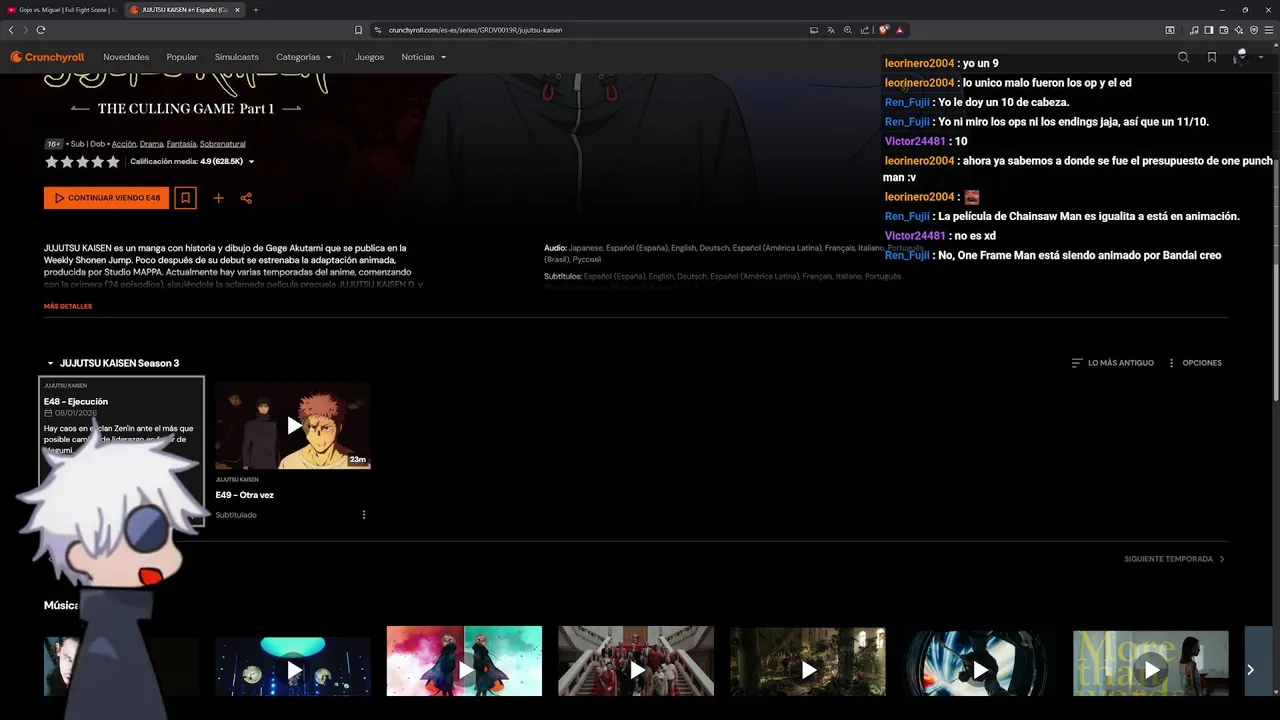This screenshot has width=1280, height=720.
Task: Toggle the browser sidebar panel
Action: [1209, 30]
